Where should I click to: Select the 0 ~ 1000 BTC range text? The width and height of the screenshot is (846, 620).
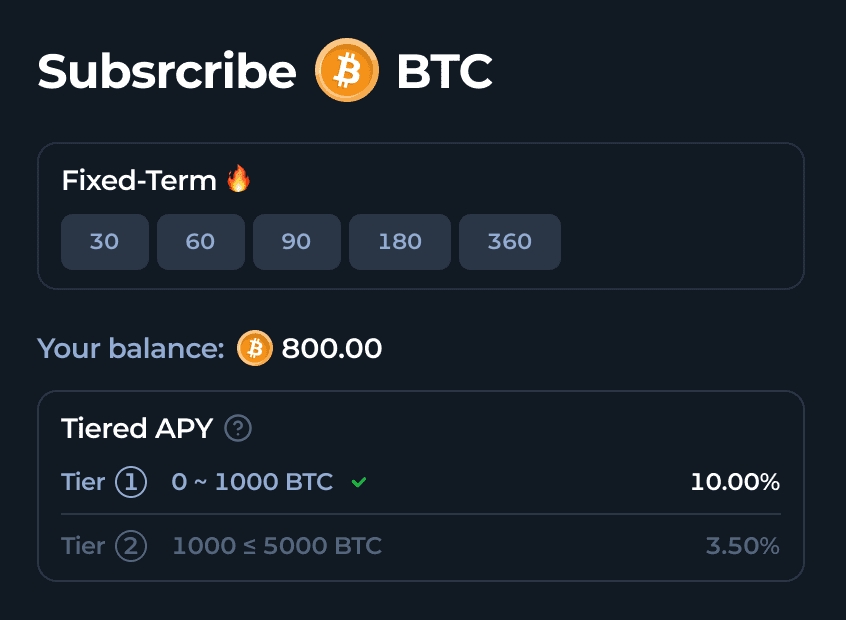252,482
